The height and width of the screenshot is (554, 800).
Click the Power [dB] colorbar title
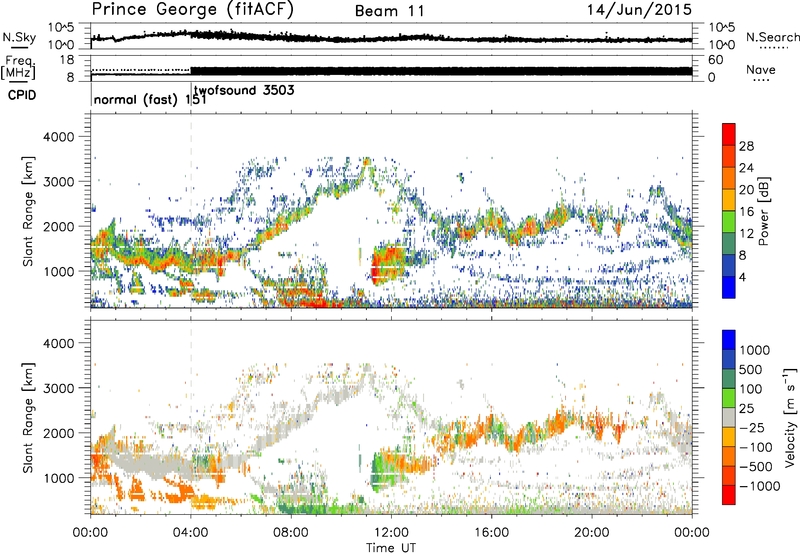coord(763,211)
